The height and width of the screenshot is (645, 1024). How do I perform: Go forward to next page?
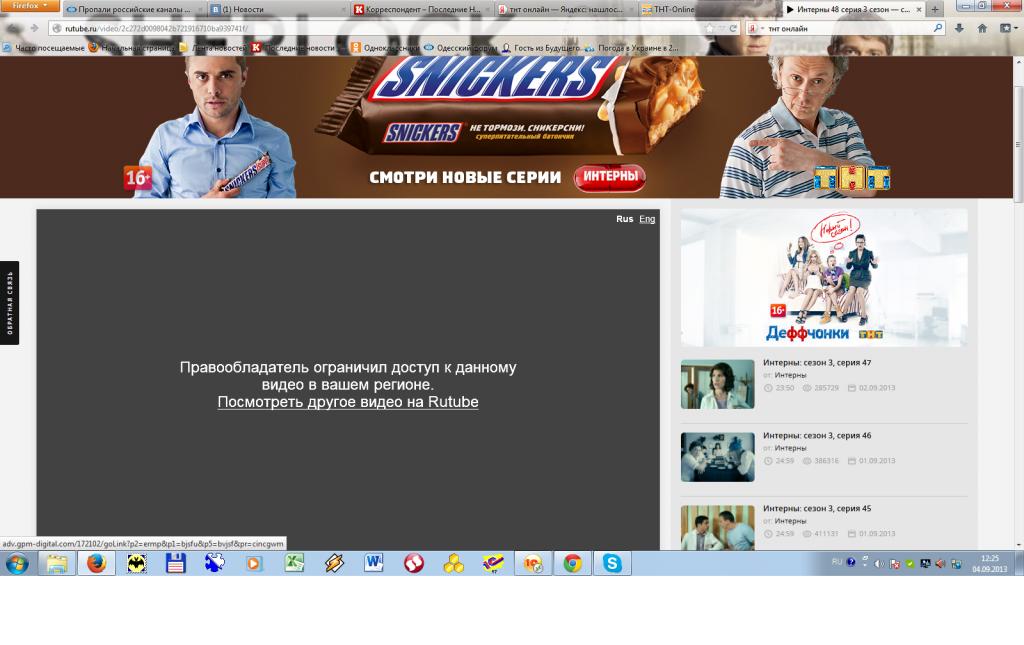(34, 28)
